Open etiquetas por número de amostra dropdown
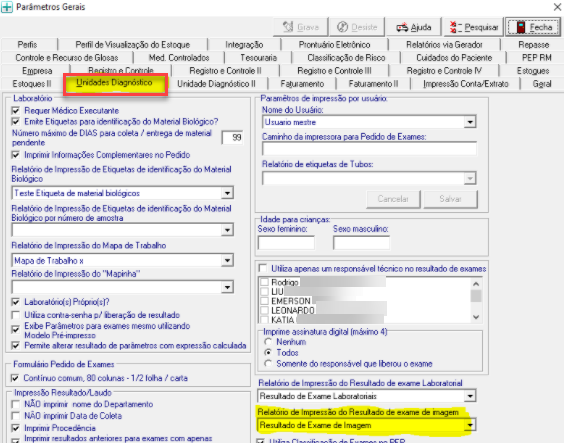564x443 pixels. click(x=227, y=230)
